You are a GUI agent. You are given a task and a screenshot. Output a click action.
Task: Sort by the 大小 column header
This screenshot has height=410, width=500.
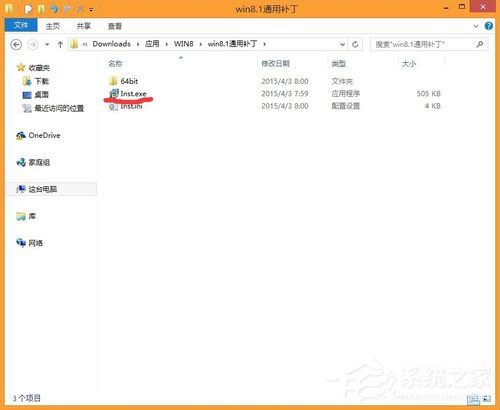coord(409,64)
